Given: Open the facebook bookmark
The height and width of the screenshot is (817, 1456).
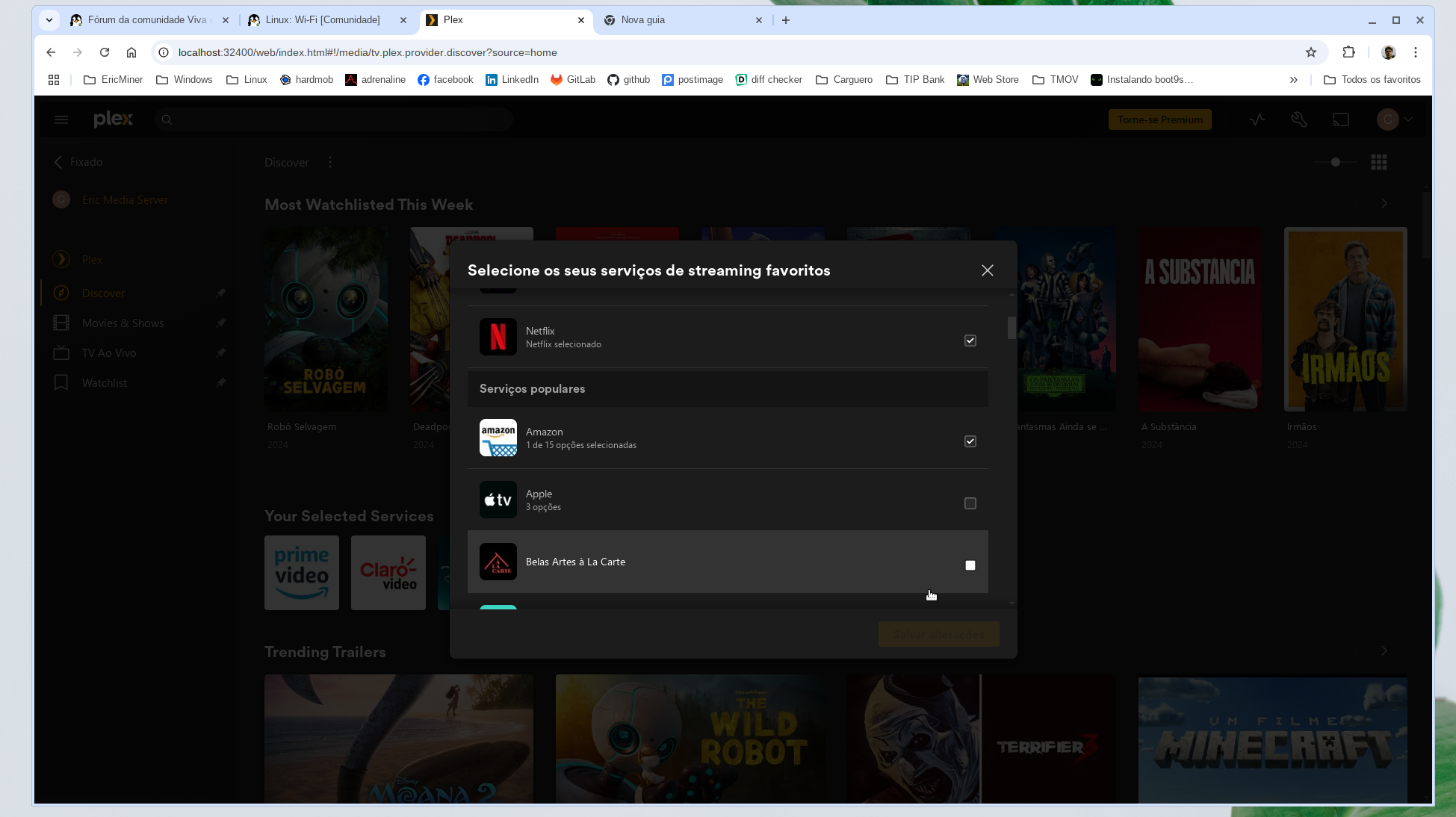Looking at the screenshot, I should pyautogui.click(x=445, y=80).
